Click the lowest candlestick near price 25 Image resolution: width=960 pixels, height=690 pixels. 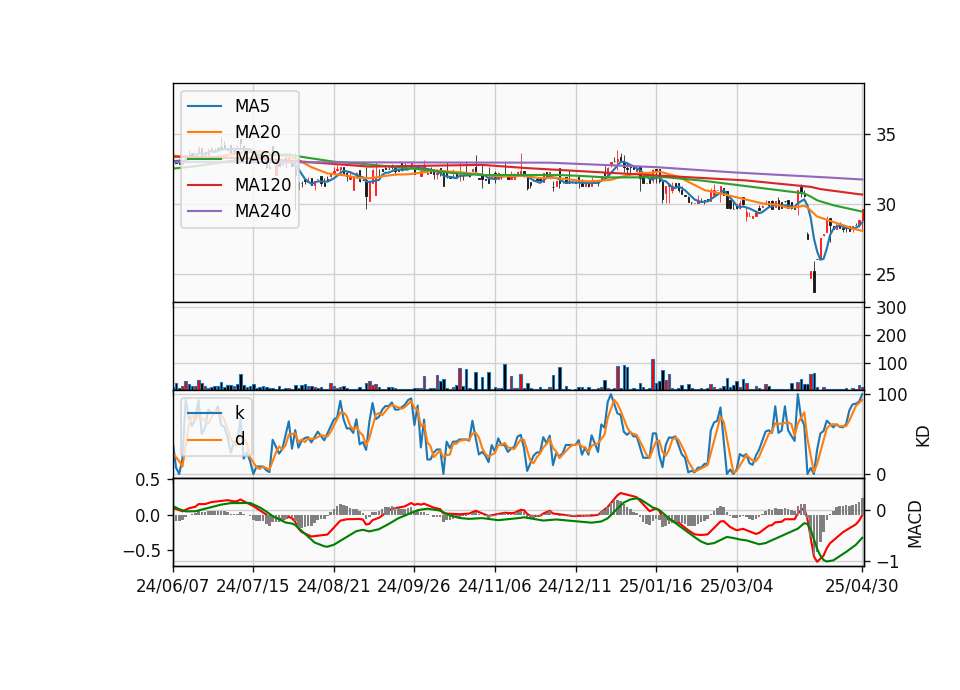tap(814, 279)
